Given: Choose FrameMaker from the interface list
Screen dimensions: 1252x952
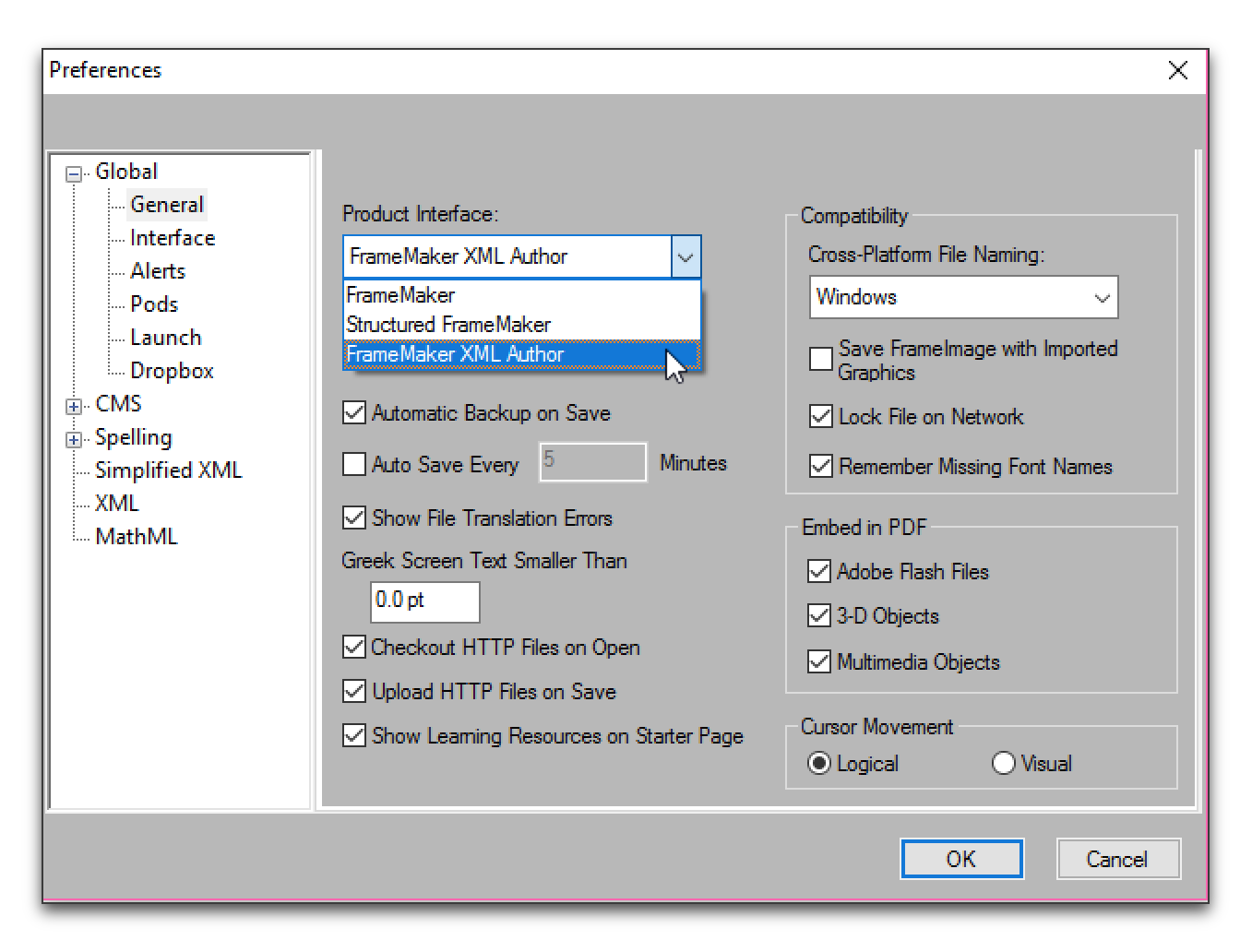Looking at the screenshot, I should [x=521, y=295].
